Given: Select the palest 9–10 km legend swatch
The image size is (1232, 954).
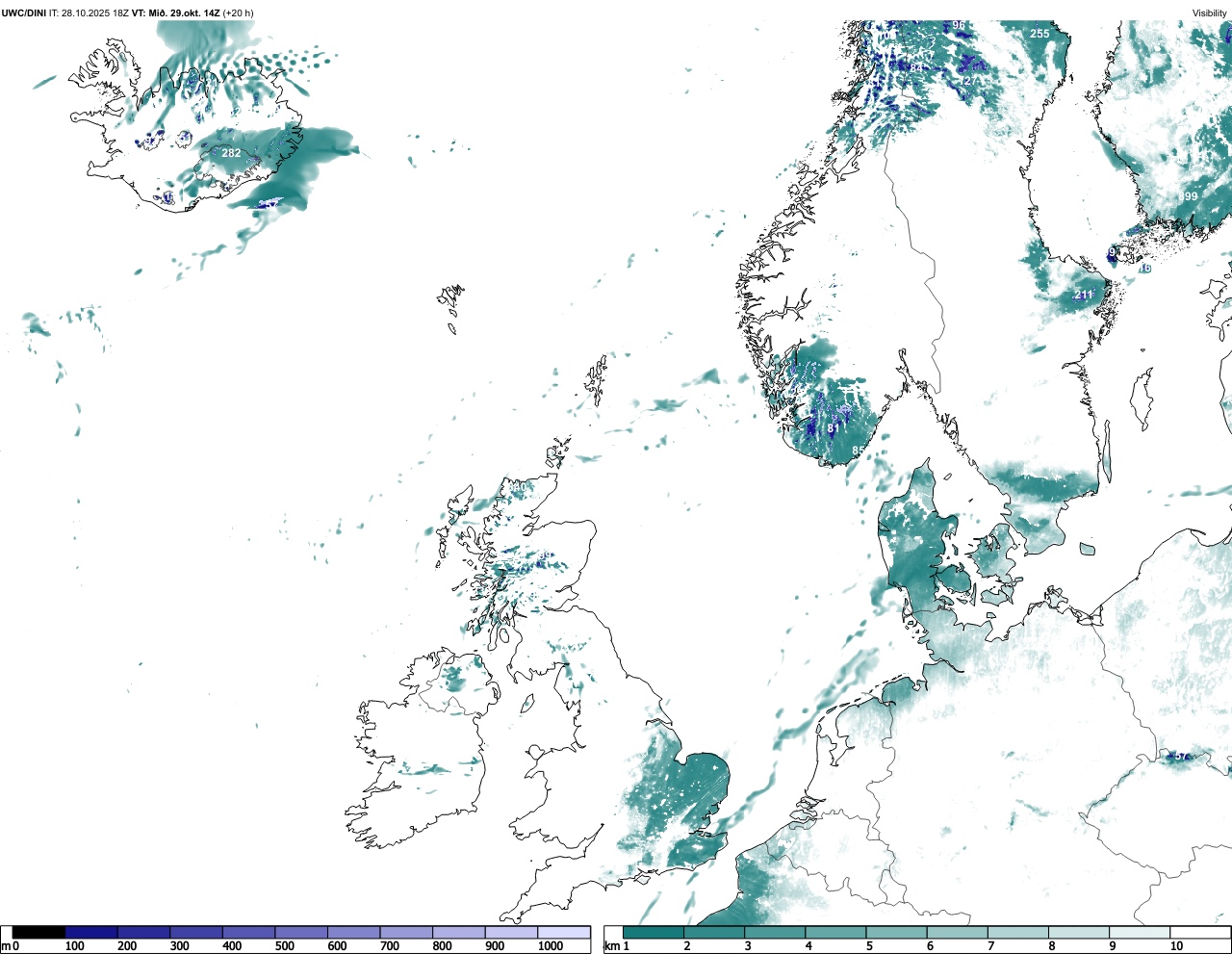Looking at the screenshot, I should (x=1139, y=932).
